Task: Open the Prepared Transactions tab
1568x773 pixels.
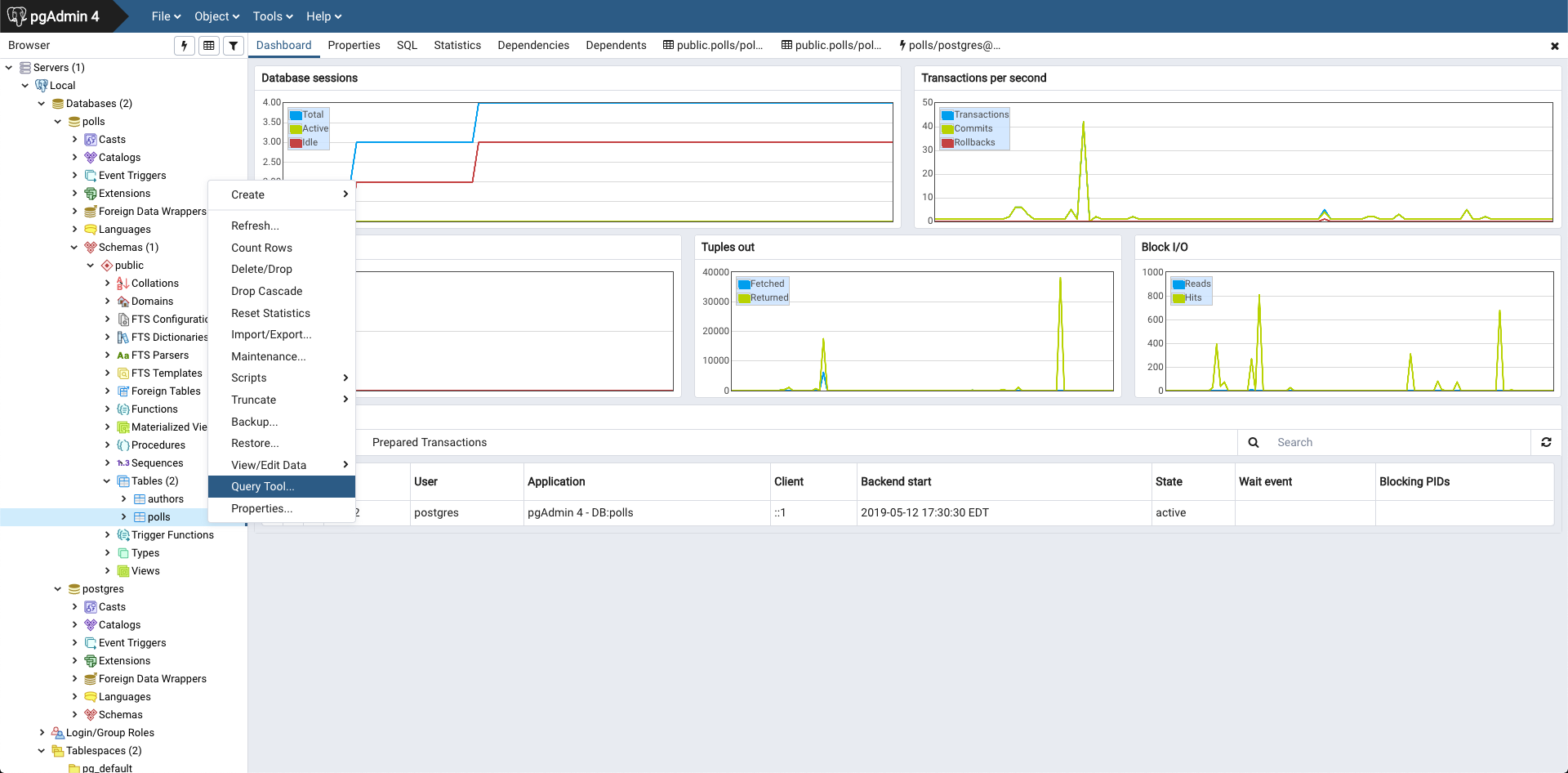Action: tap(430, 442)
